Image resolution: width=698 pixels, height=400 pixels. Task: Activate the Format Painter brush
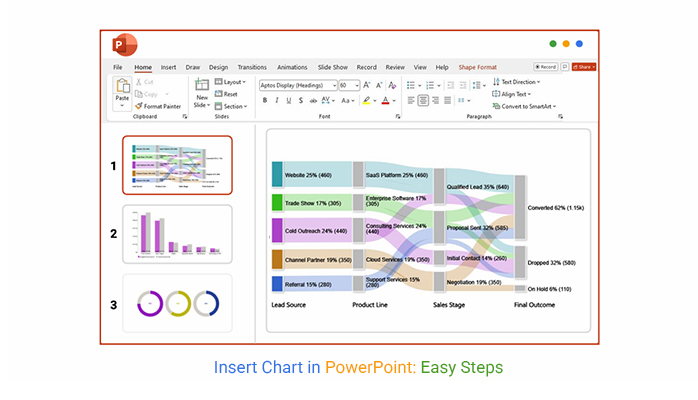[139, 106]
